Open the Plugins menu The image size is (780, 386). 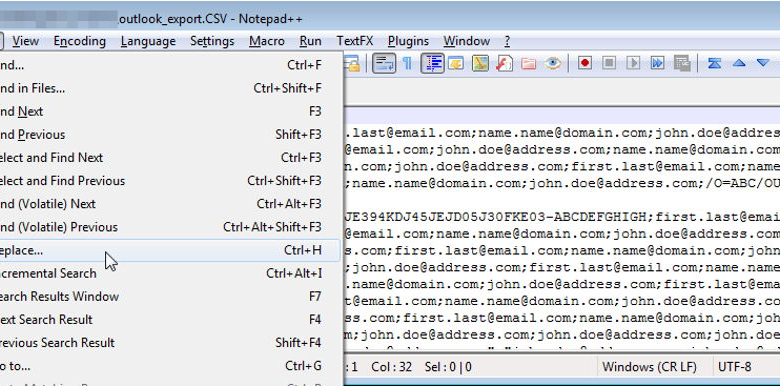[x=408, y=41]
